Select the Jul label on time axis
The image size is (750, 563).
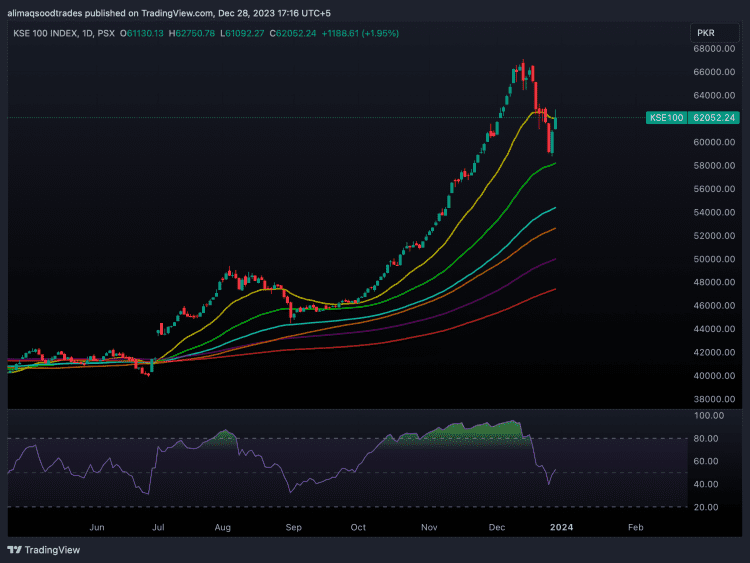[x=159, y=526]
